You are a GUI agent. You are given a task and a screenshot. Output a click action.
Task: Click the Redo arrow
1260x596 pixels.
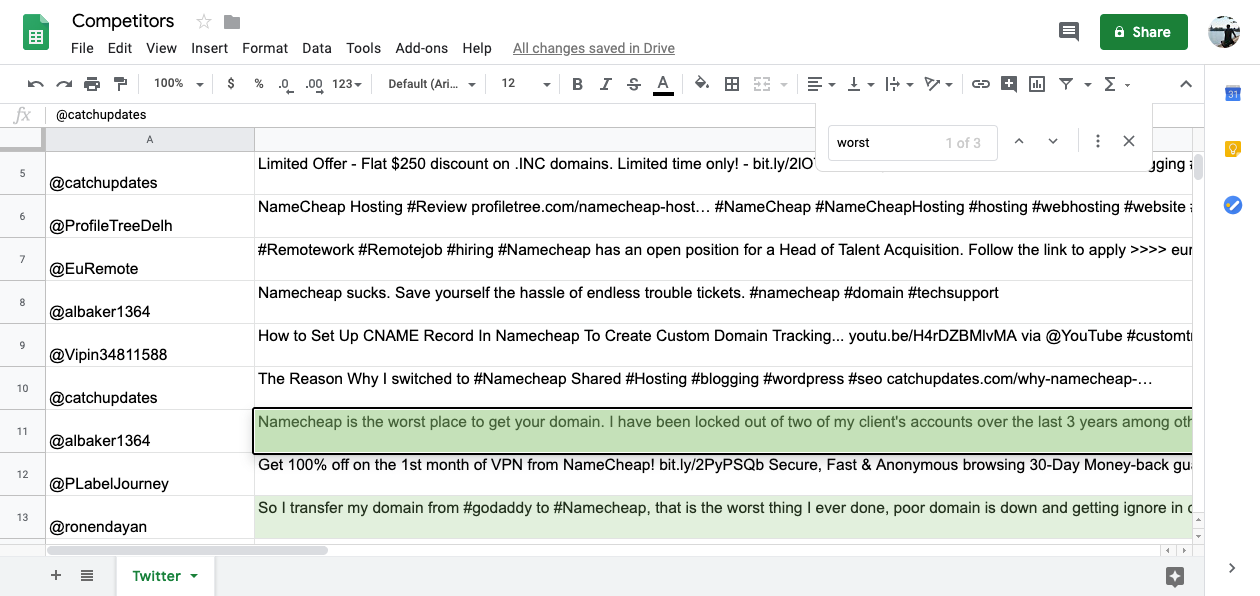[x=64, y=84]
